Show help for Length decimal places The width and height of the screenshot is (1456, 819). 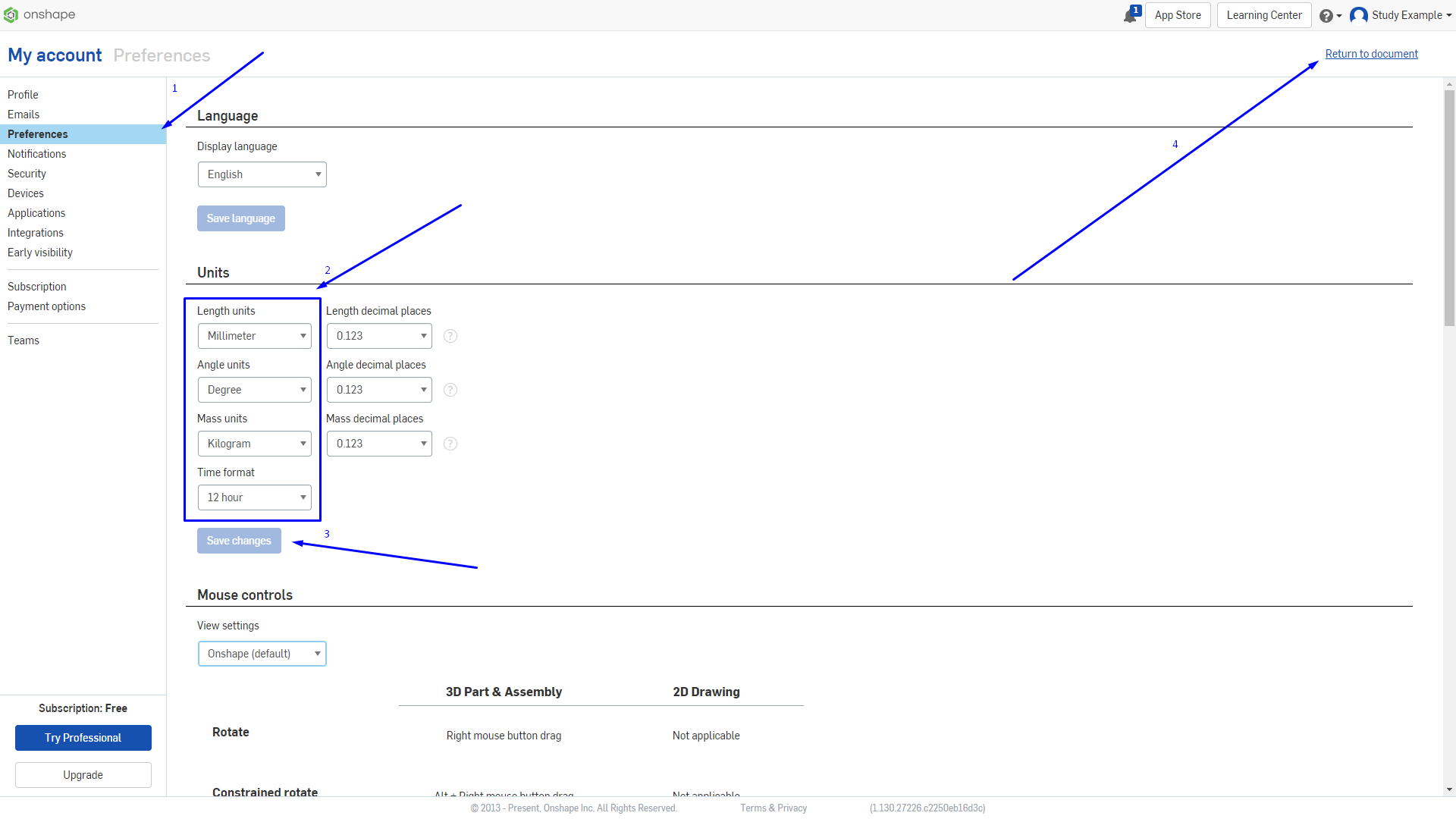click(x=450, y=336)
